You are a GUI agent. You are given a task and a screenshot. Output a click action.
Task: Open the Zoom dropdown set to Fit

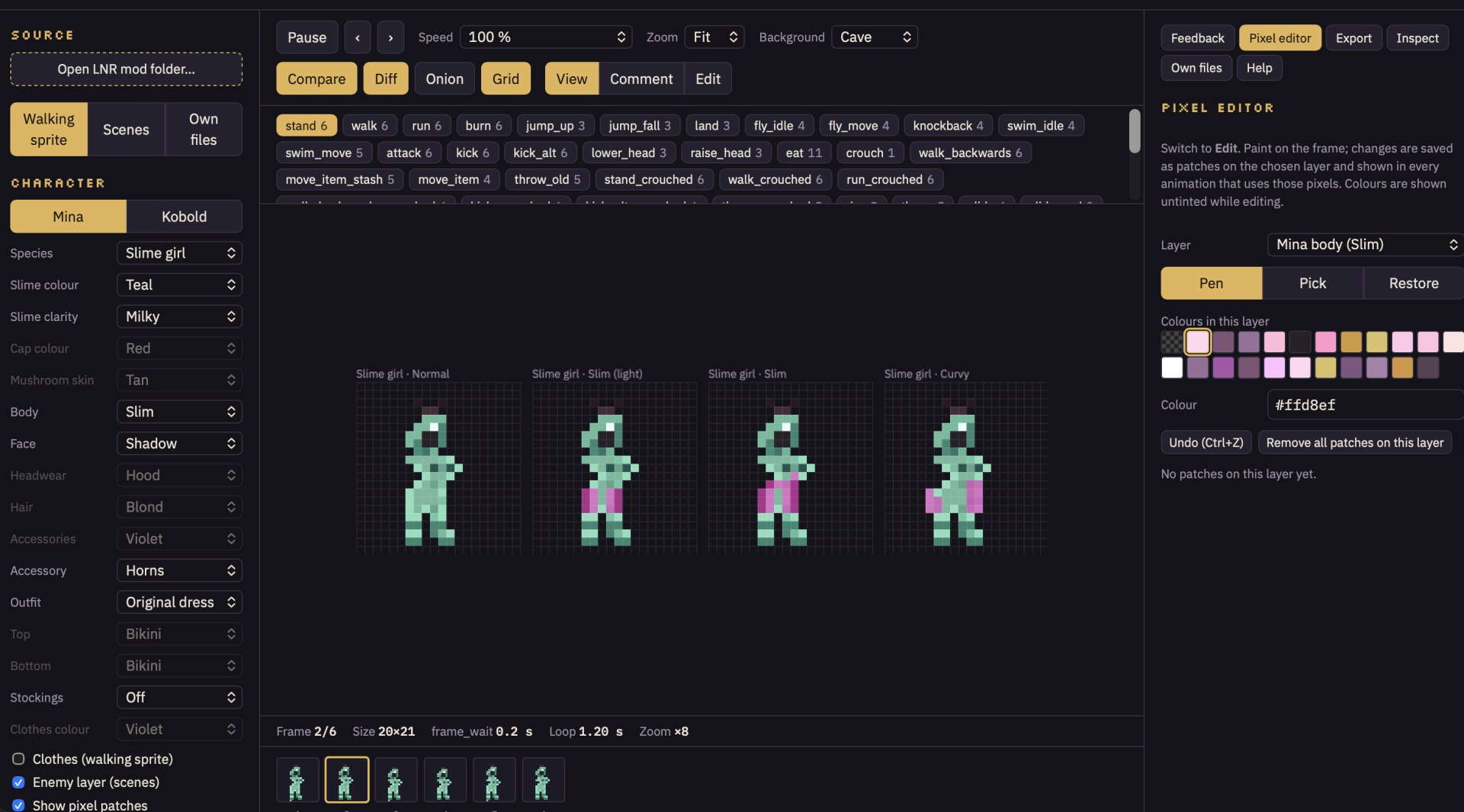[714, 37]
